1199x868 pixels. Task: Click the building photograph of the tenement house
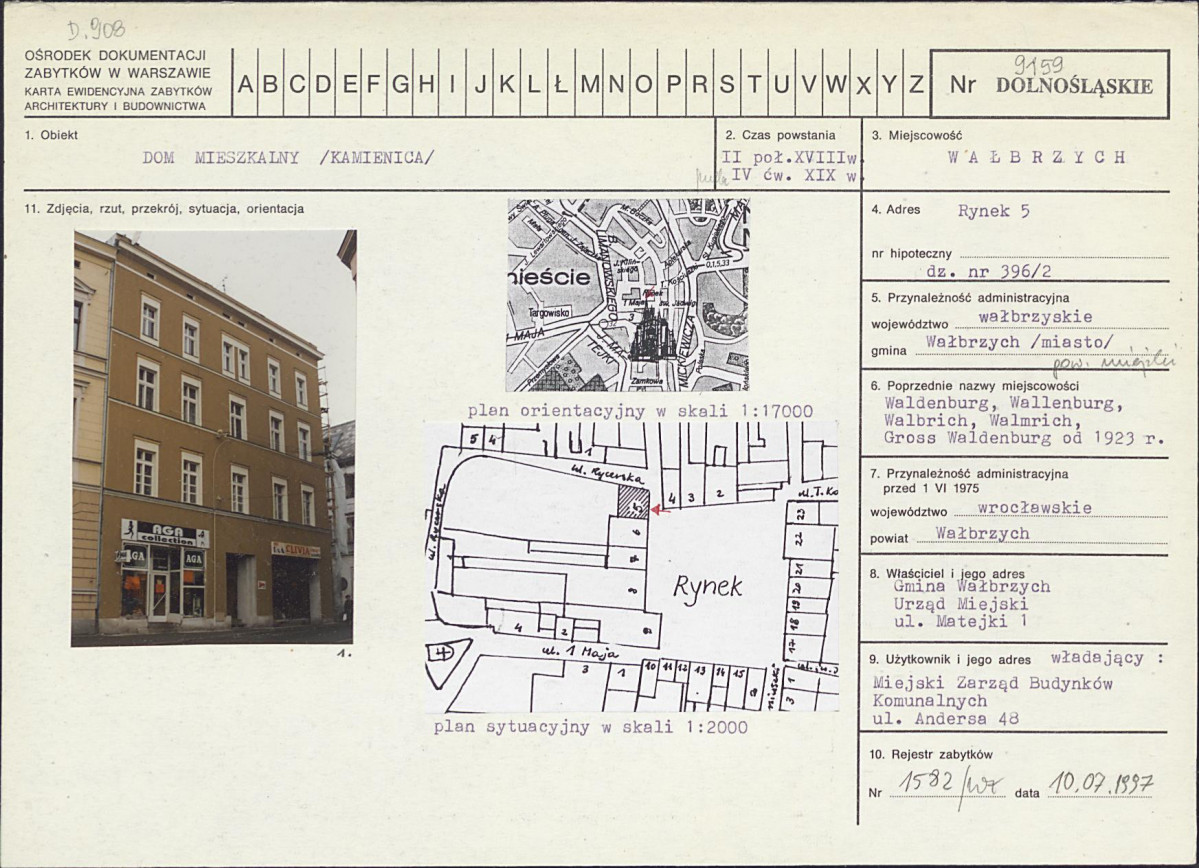click(x=213, y=438)
